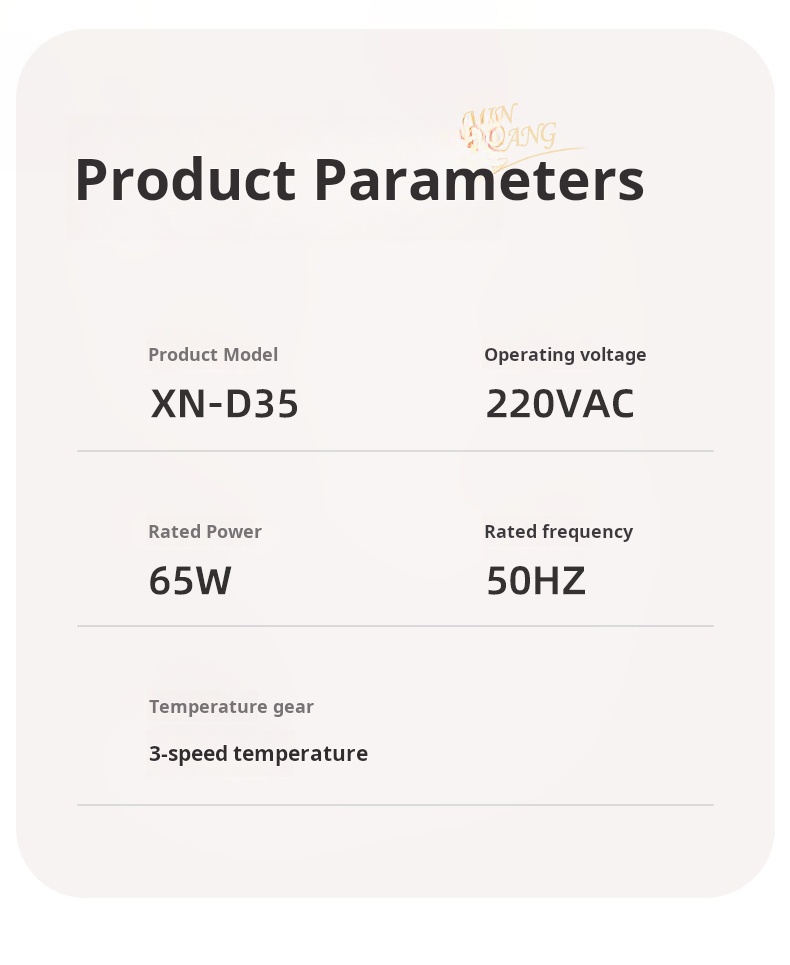Click the word voltage in Operating voltage

point(613,355)
